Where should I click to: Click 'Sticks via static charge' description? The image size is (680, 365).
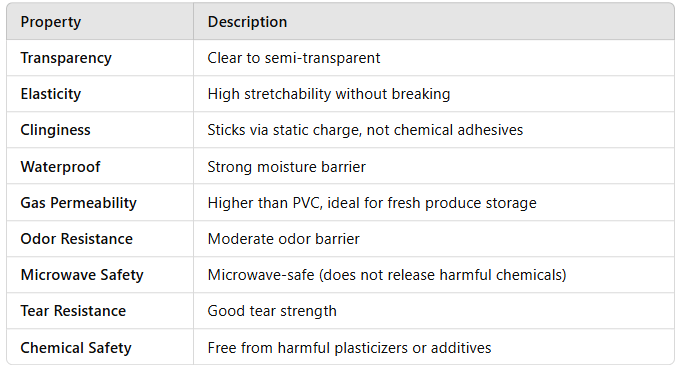pos(365,130)
